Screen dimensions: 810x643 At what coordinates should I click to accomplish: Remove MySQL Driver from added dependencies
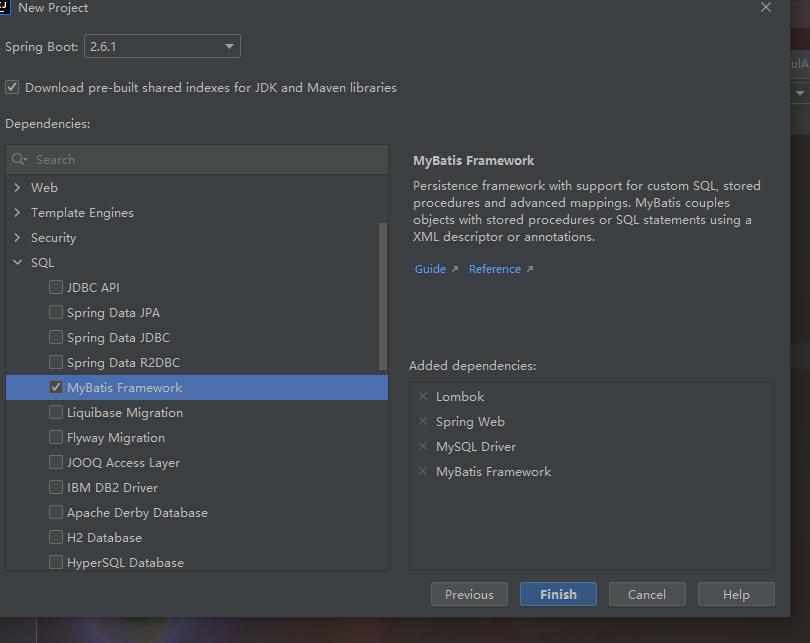click(x=423, y=446)
